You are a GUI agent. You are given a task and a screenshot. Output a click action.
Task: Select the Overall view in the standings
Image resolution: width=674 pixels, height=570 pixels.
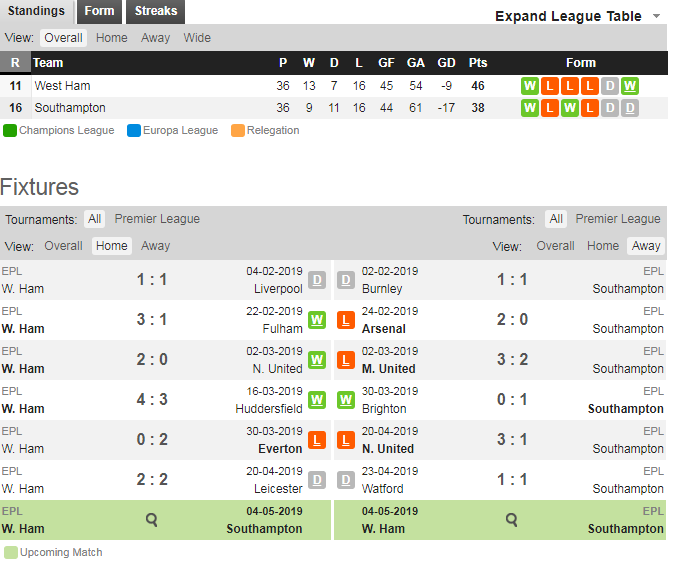coord(63,38)
